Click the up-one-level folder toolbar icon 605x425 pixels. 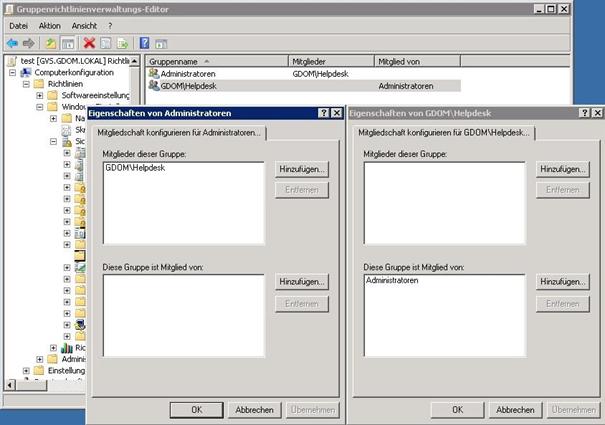point(49,43)
